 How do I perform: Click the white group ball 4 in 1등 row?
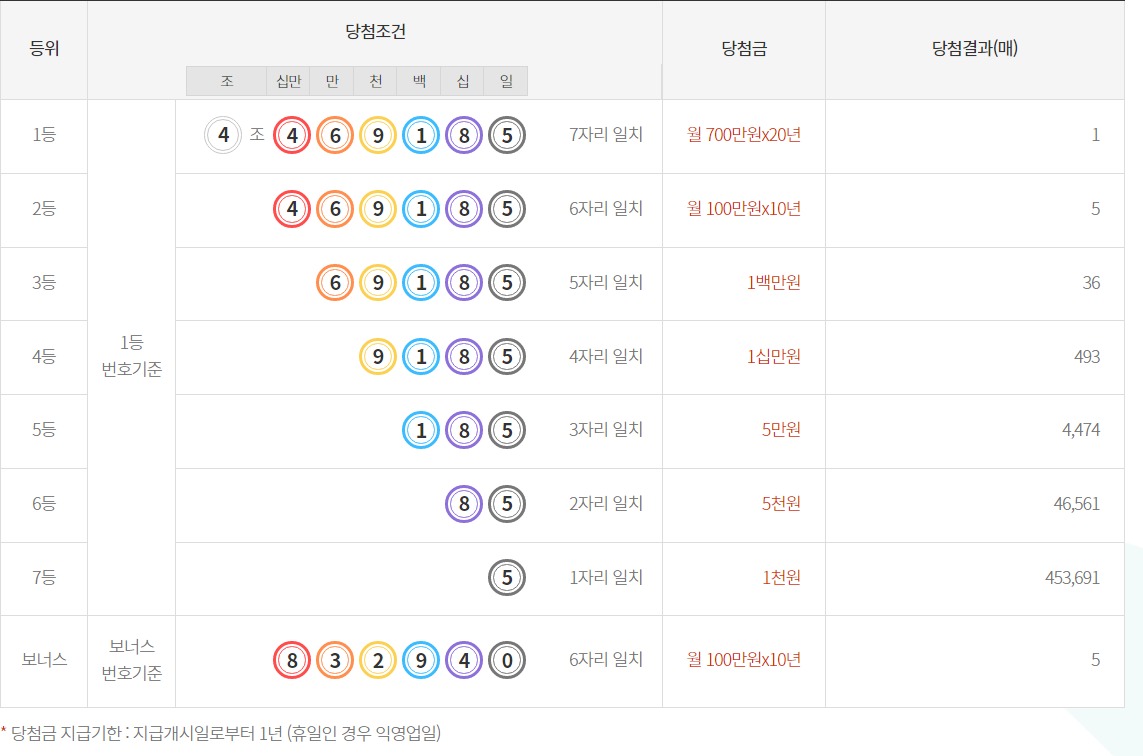coord(222,135)
